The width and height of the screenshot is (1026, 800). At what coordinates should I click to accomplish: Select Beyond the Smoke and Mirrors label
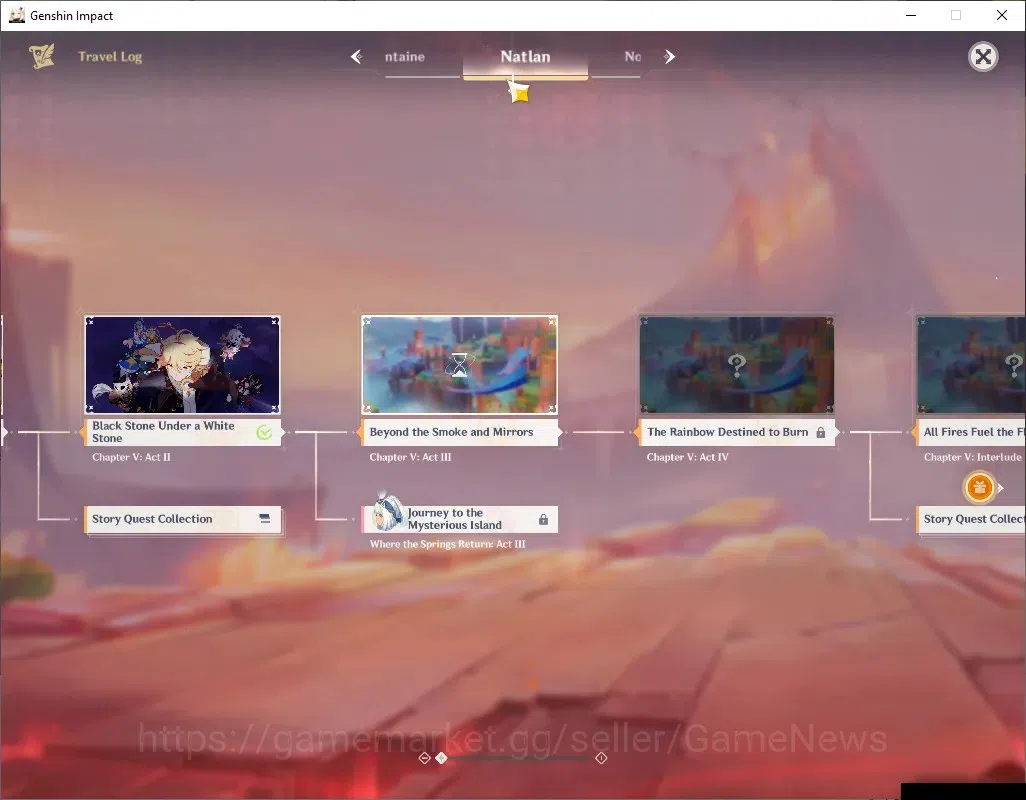click(x=459, y=432)
